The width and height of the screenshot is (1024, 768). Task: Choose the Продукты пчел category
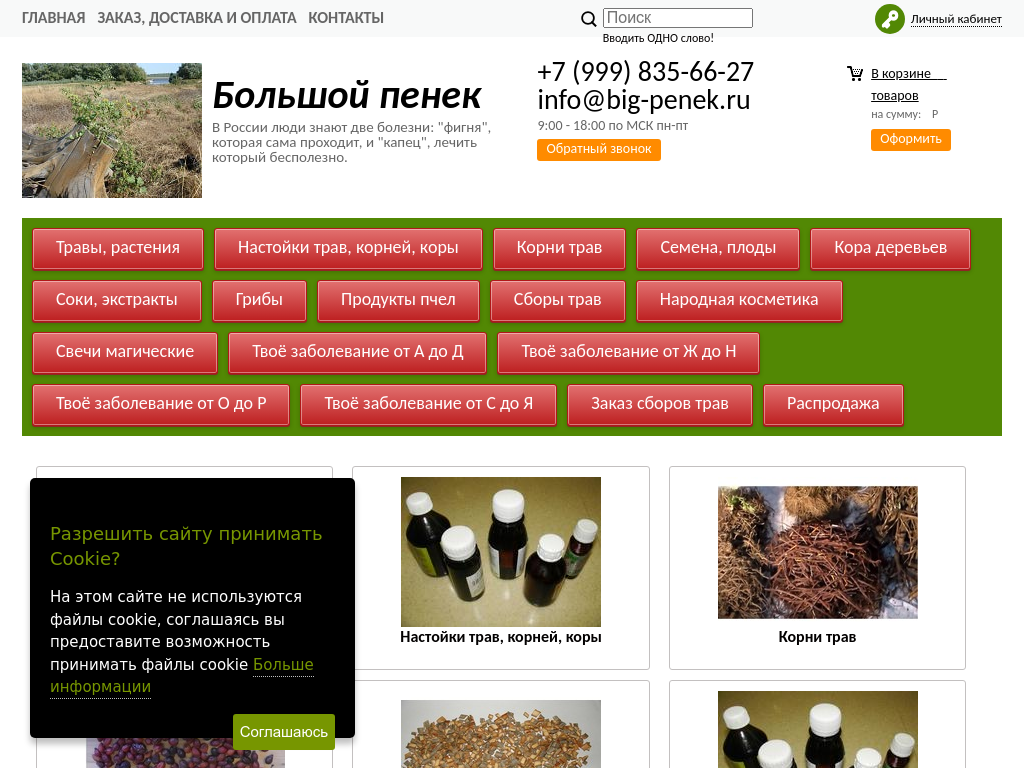coord(398,301)
